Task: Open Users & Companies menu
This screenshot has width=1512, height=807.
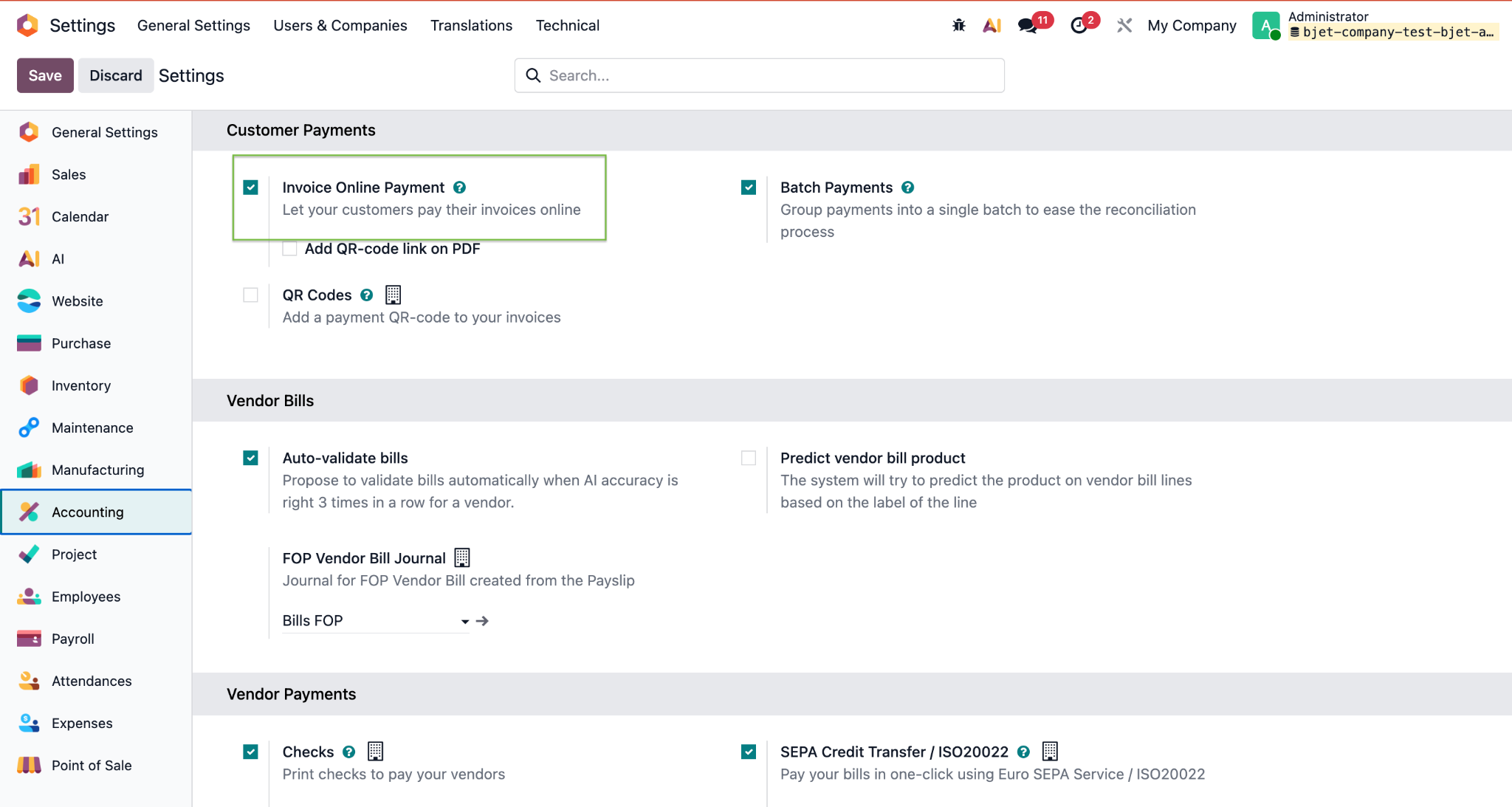Action: [340, 26]
